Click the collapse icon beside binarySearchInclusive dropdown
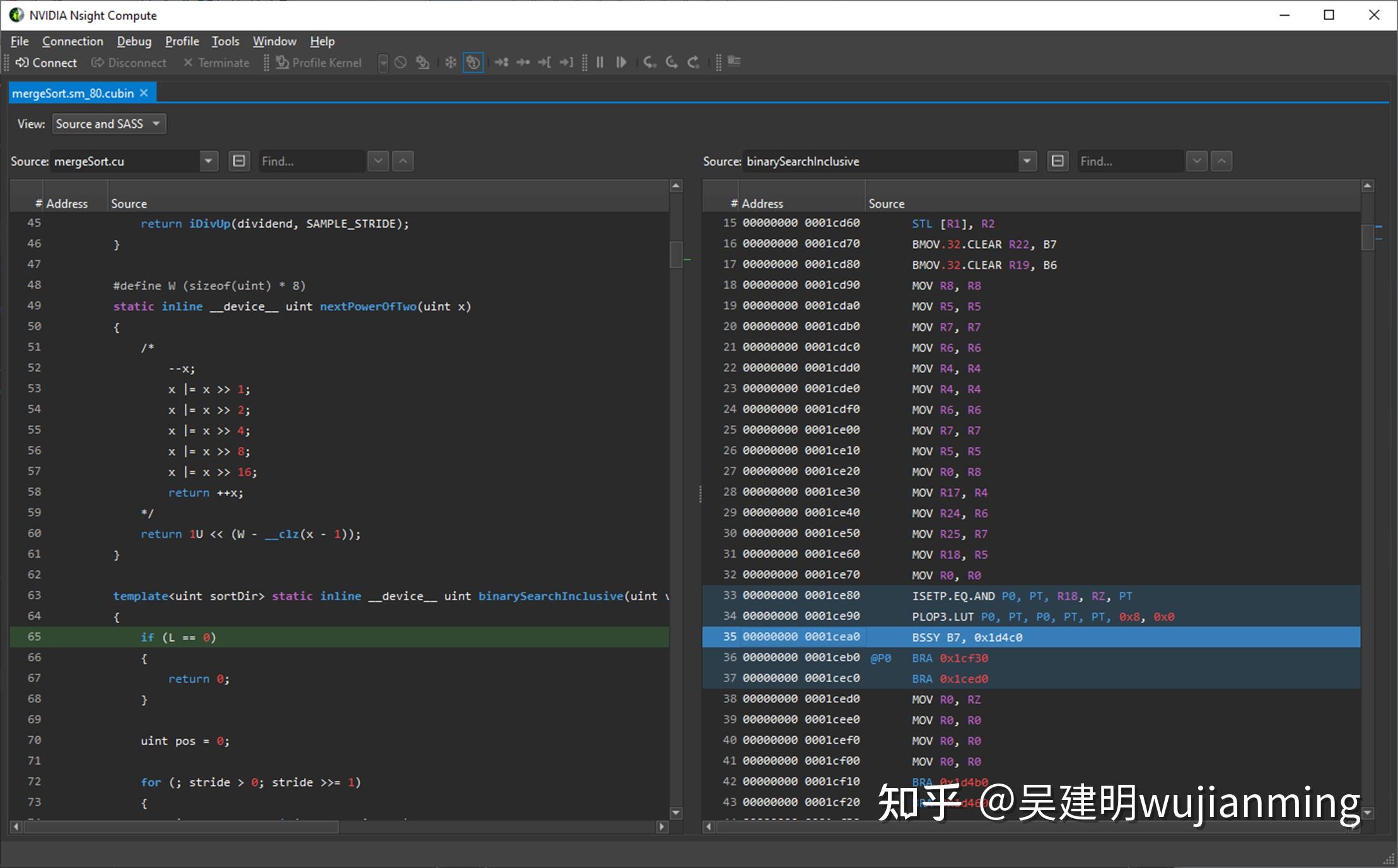The width and height of the screenshot is (1398, 868). click(1057, 161)
